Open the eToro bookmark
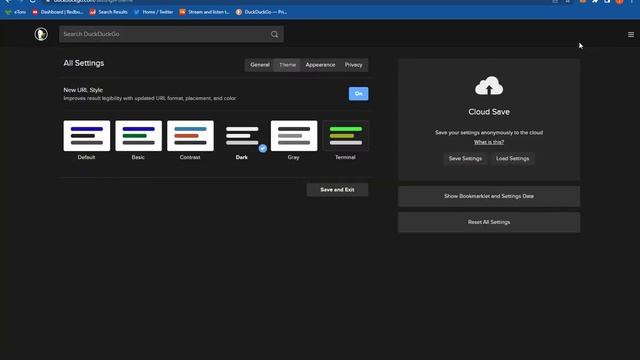This screenshot has height=360, width=640. (16, 12)
